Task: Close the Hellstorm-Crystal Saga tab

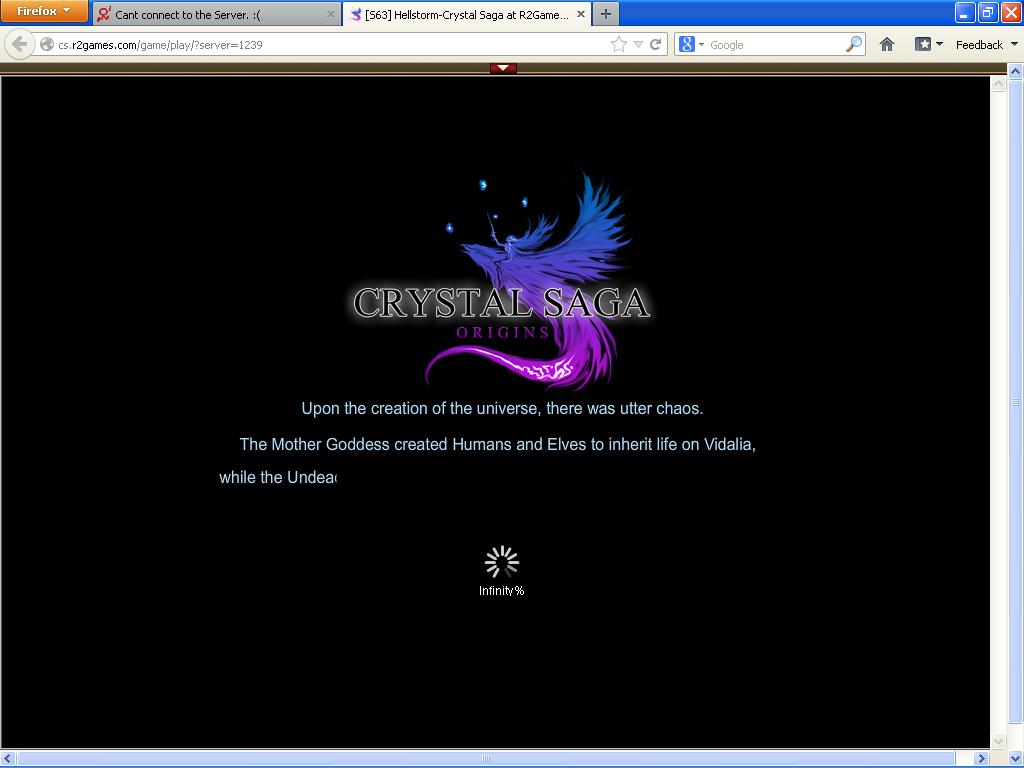Action: click(x=580, y=15)
